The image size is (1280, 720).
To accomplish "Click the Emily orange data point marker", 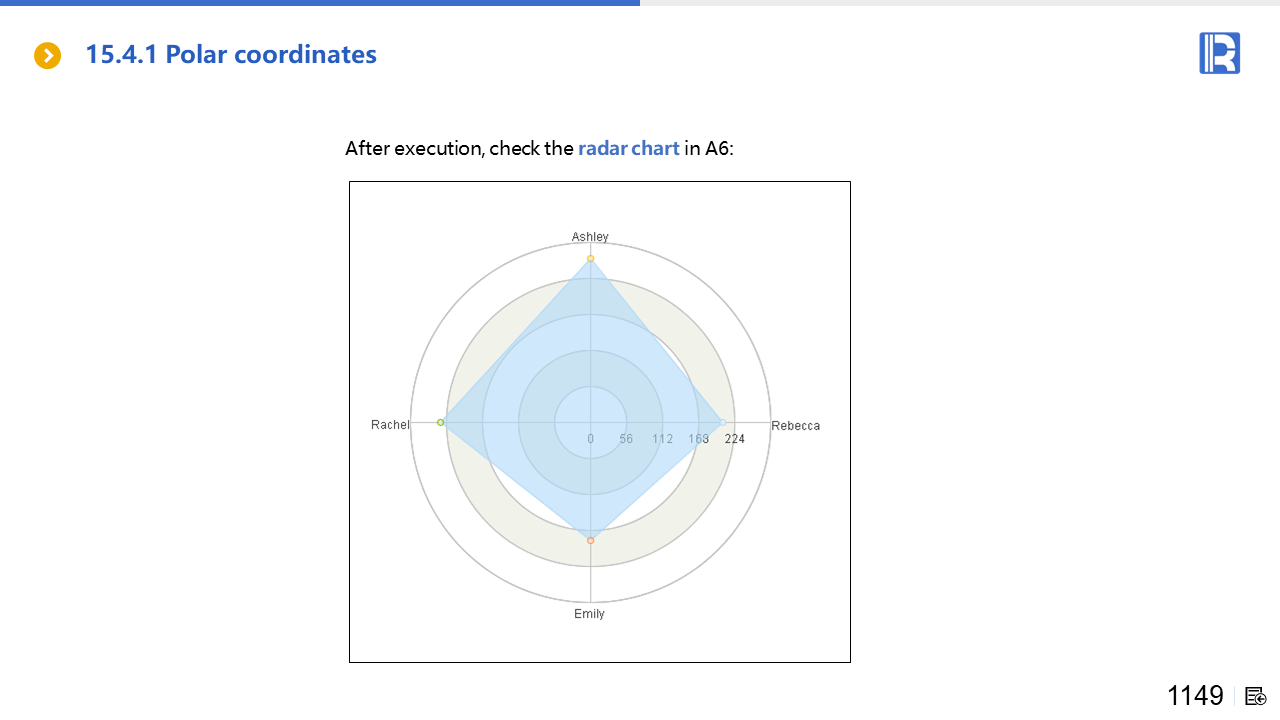I will [590, 541].
